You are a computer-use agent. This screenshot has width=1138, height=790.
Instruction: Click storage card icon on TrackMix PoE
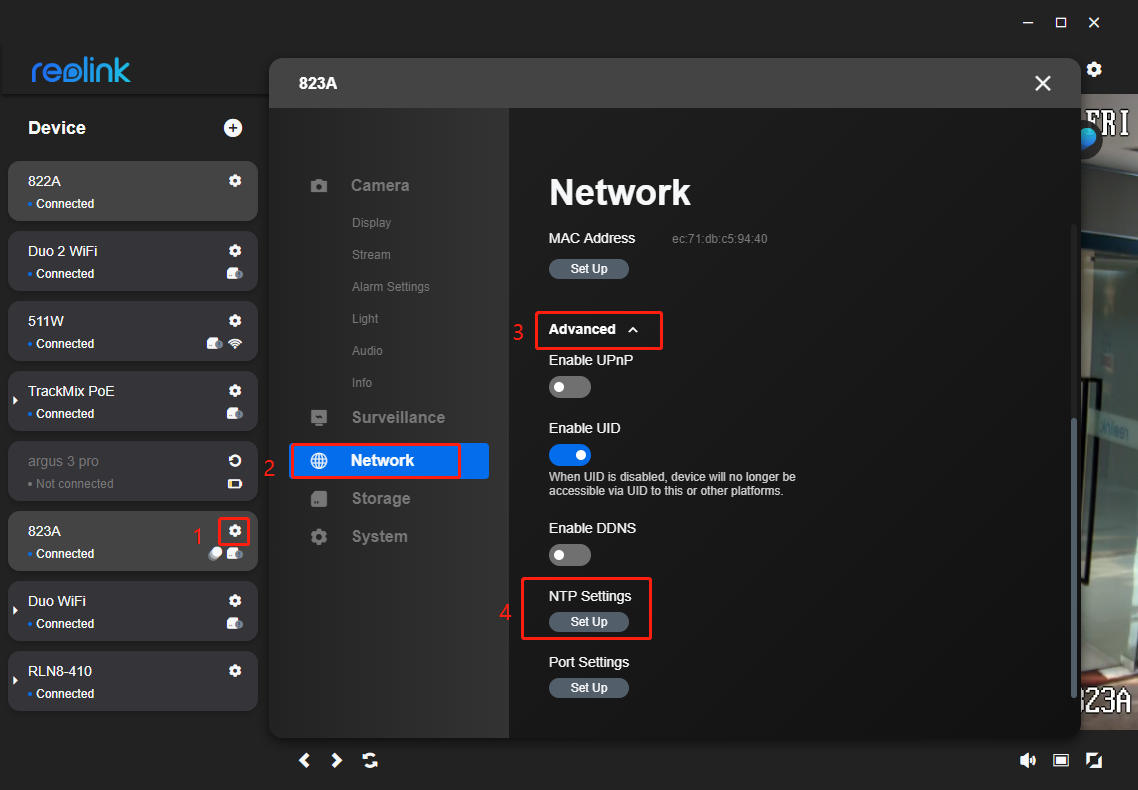click(234, 413)
